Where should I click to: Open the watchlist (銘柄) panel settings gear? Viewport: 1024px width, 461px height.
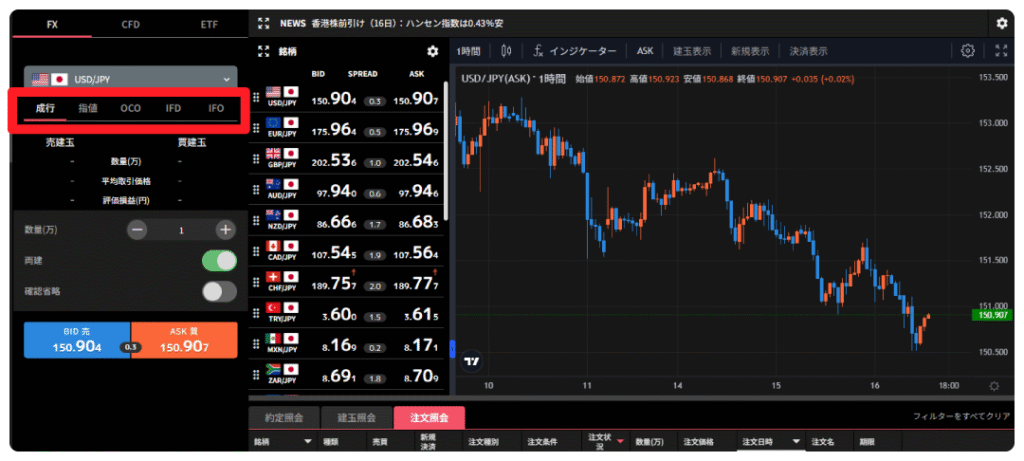[432, 51]
